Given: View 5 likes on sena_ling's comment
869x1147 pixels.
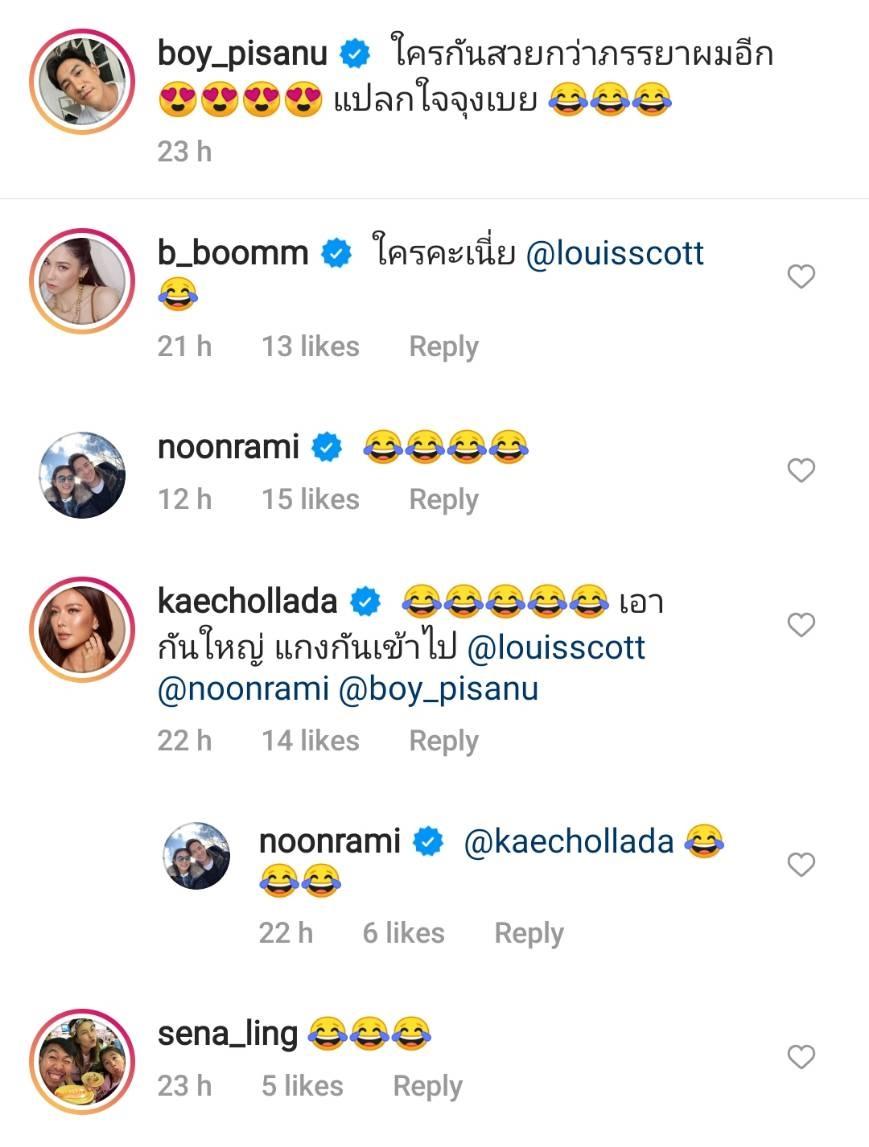Looking at the screenshot, I should 302,1086.
